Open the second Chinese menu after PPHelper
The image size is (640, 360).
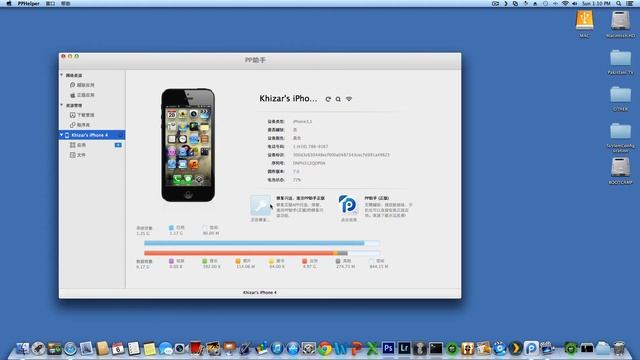(50, 3)
